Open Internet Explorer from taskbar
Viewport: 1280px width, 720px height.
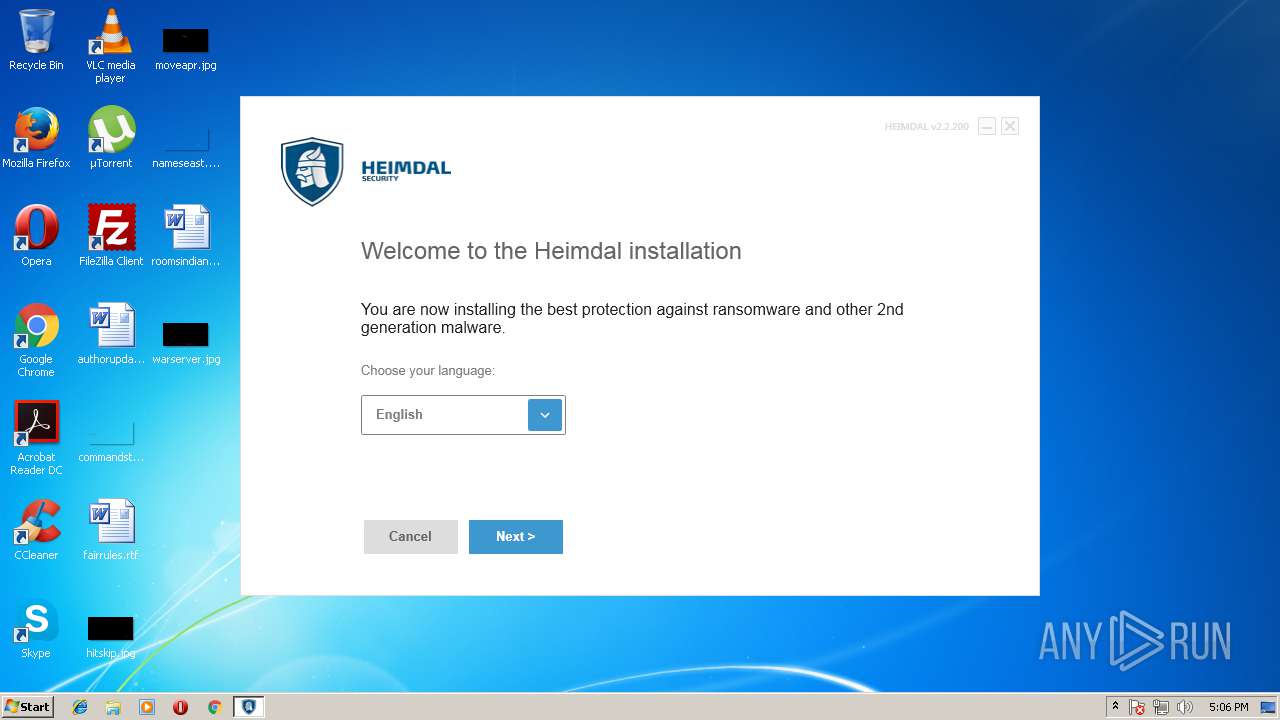coord(80,707)
